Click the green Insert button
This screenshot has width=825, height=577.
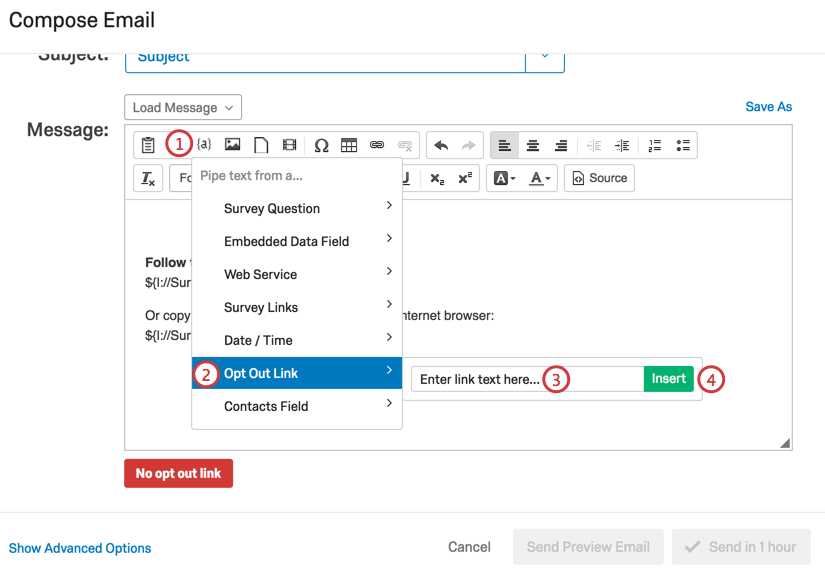tap(669, 379)
